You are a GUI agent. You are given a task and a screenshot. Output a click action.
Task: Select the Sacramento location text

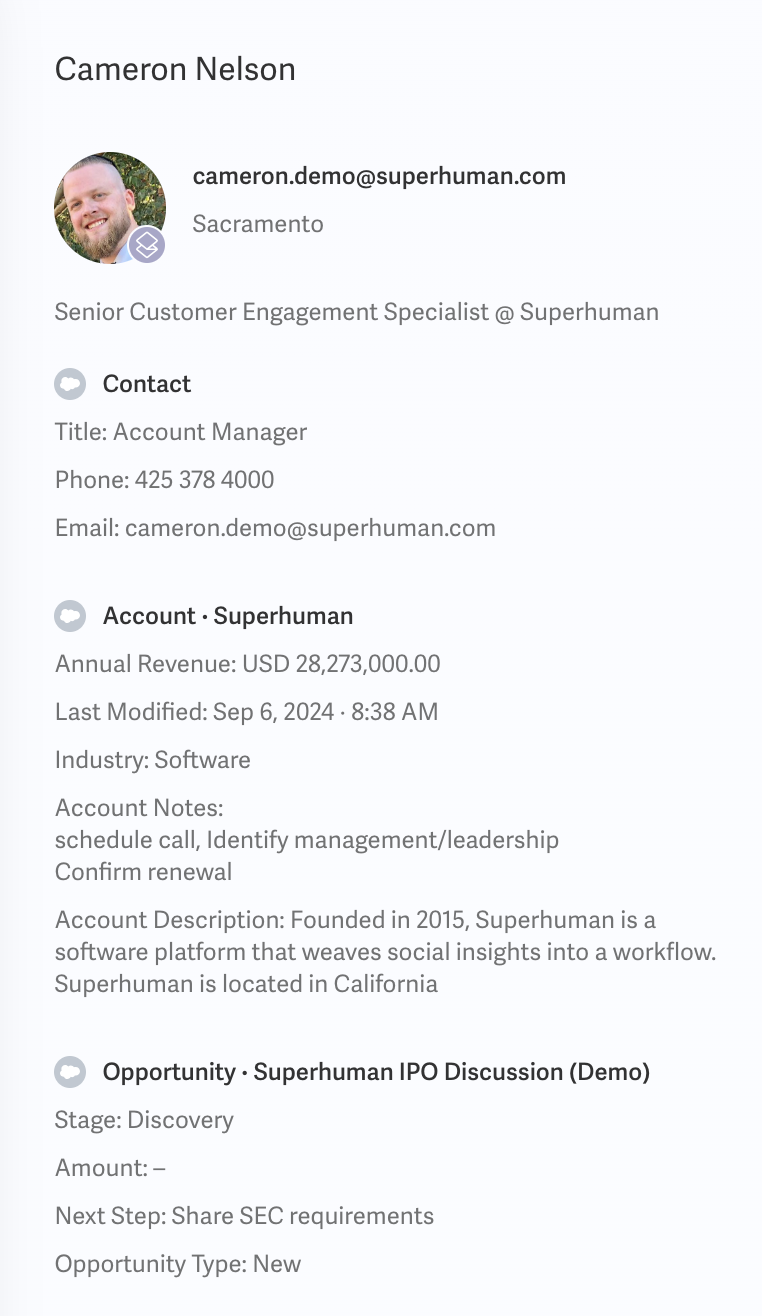258,224
